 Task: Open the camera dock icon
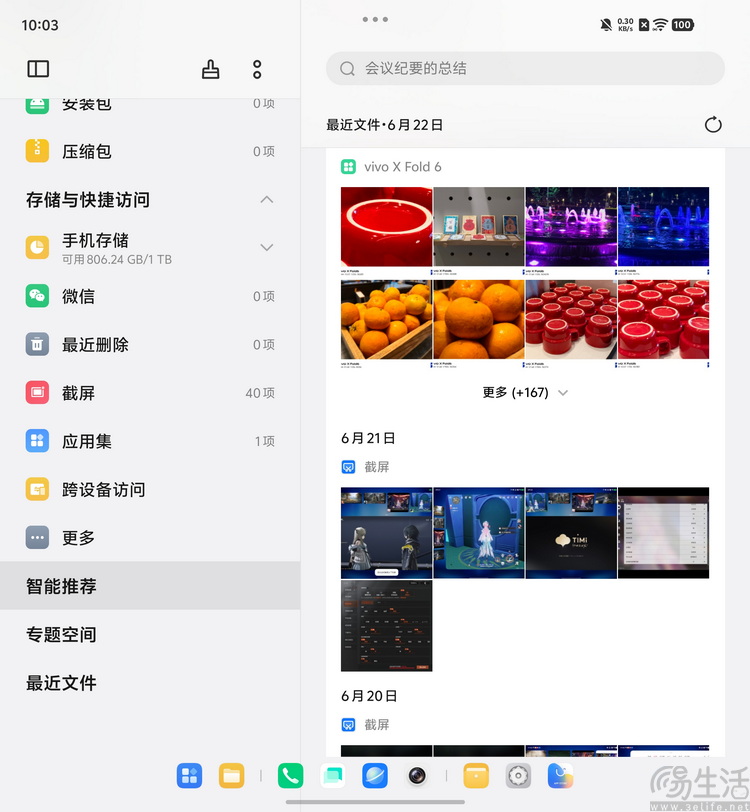pos(417,776)
